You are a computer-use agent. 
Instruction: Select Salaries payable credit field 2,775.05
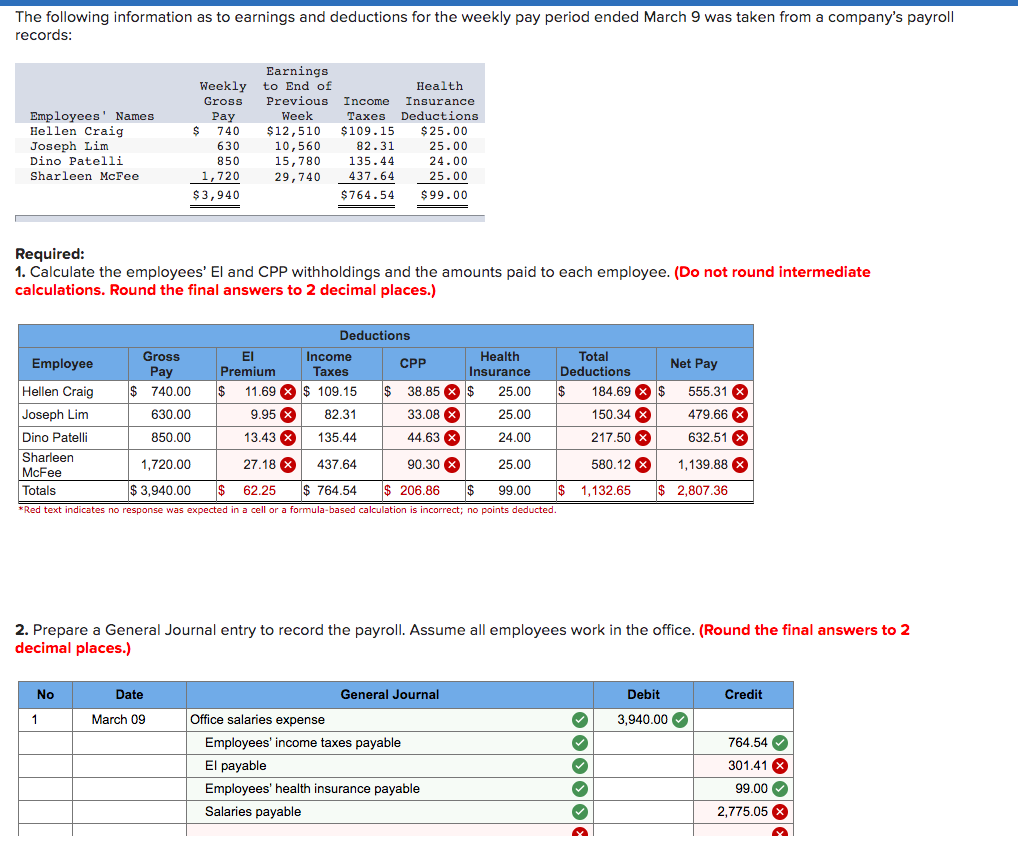[x=743, y=812]
